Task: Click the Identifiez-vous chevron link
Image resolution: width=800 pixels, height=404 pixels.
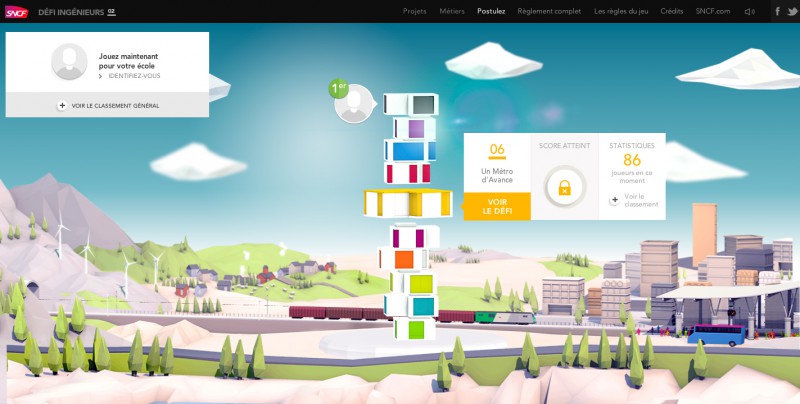Action: click(x=132, y=76)
